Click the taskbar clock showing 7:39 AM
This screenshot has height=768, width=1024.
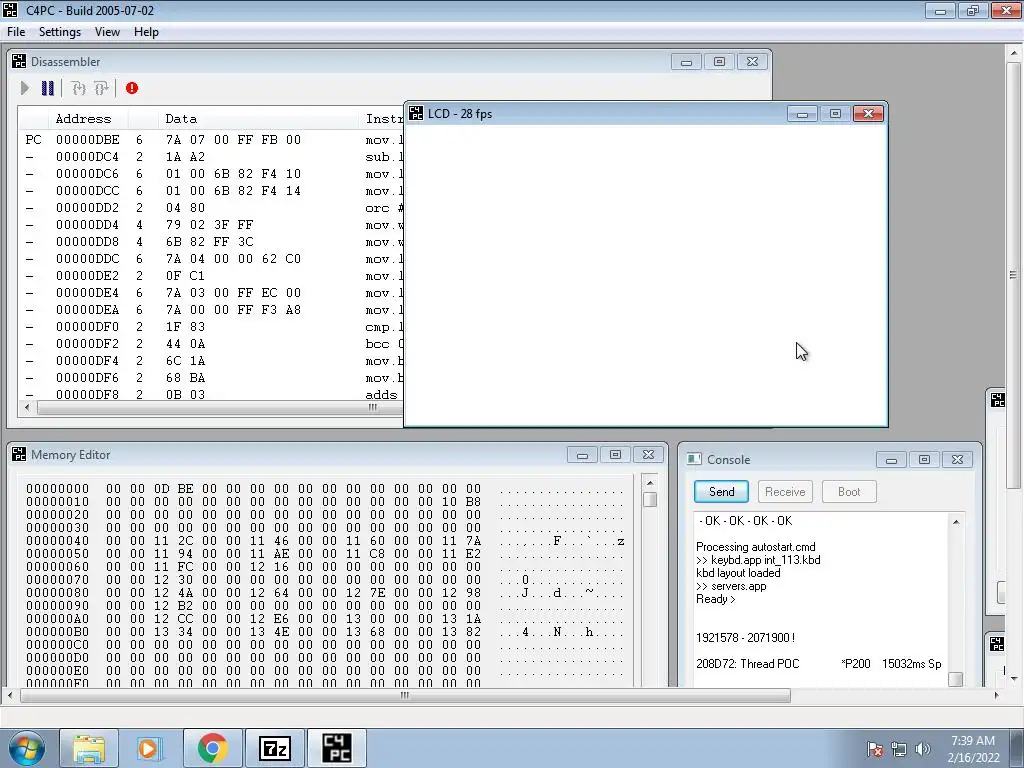[973, 749]
